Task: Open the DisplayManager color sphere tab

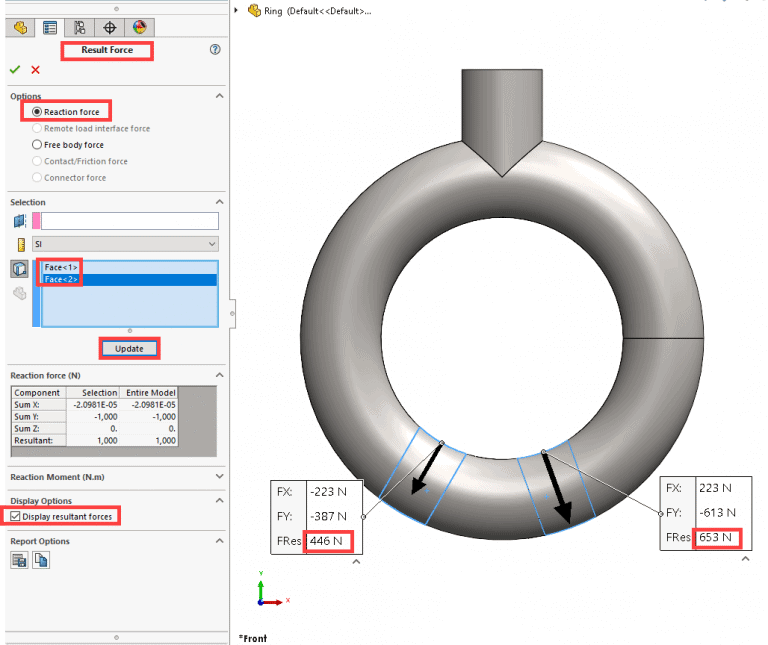Action: point(140,27)
